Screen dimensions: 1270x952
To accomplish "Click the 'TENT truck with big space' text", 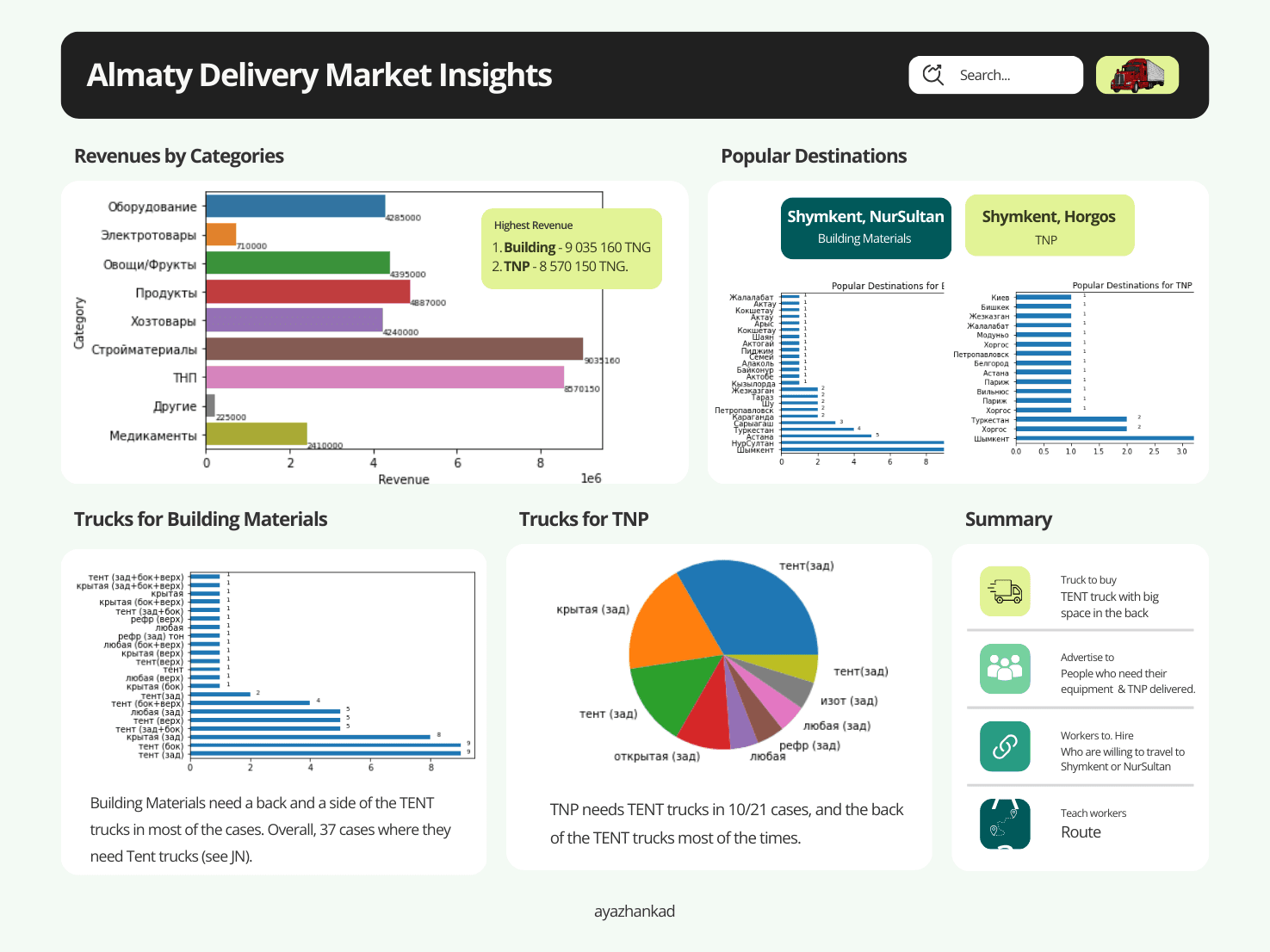I will pos(1110,605).
